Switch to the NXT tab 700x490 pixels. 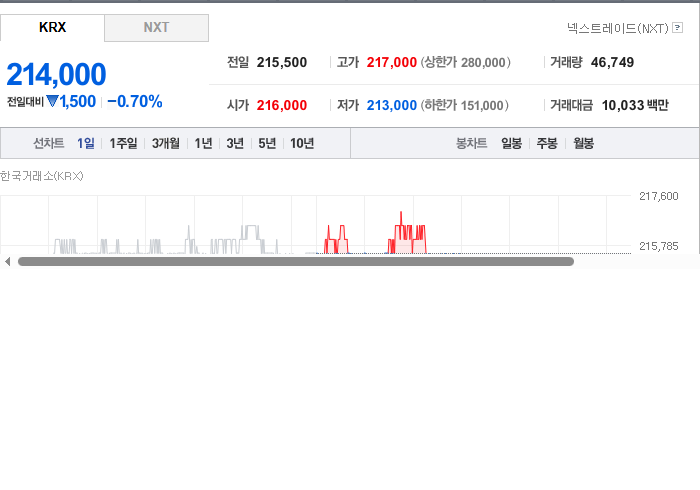click(x=156, y=28)
